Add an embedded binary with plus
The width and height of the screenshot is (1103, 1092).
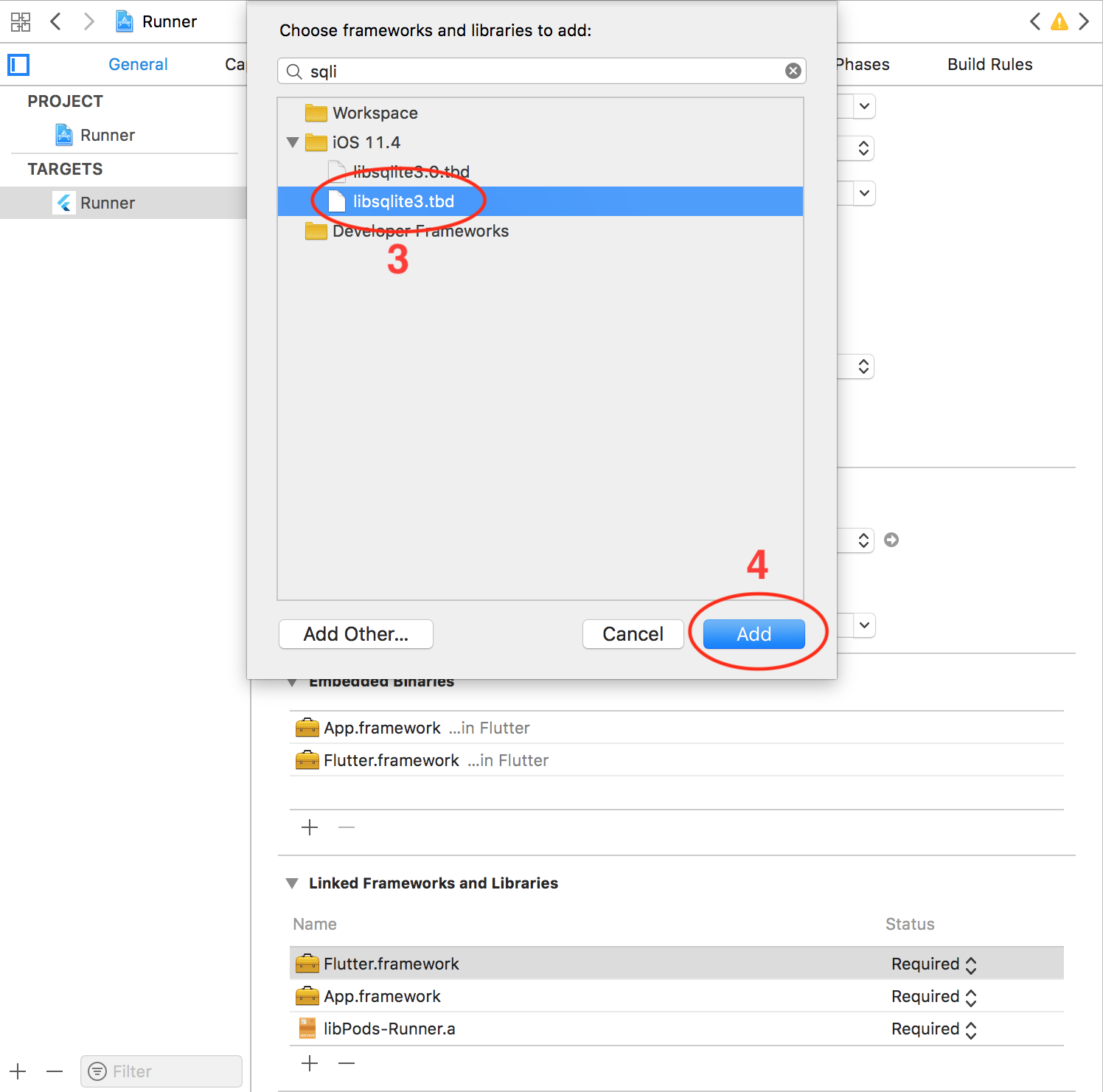[x=310, y=827]
